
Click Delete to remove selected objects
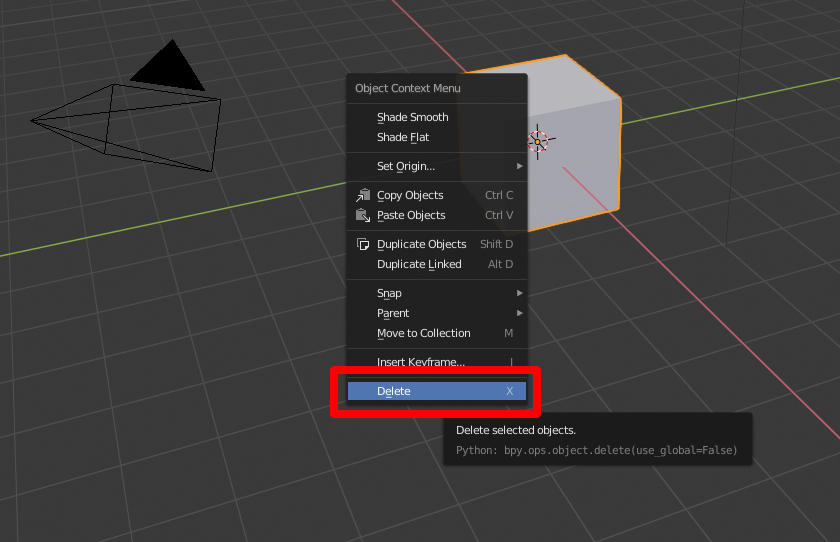tap(437, 391)
